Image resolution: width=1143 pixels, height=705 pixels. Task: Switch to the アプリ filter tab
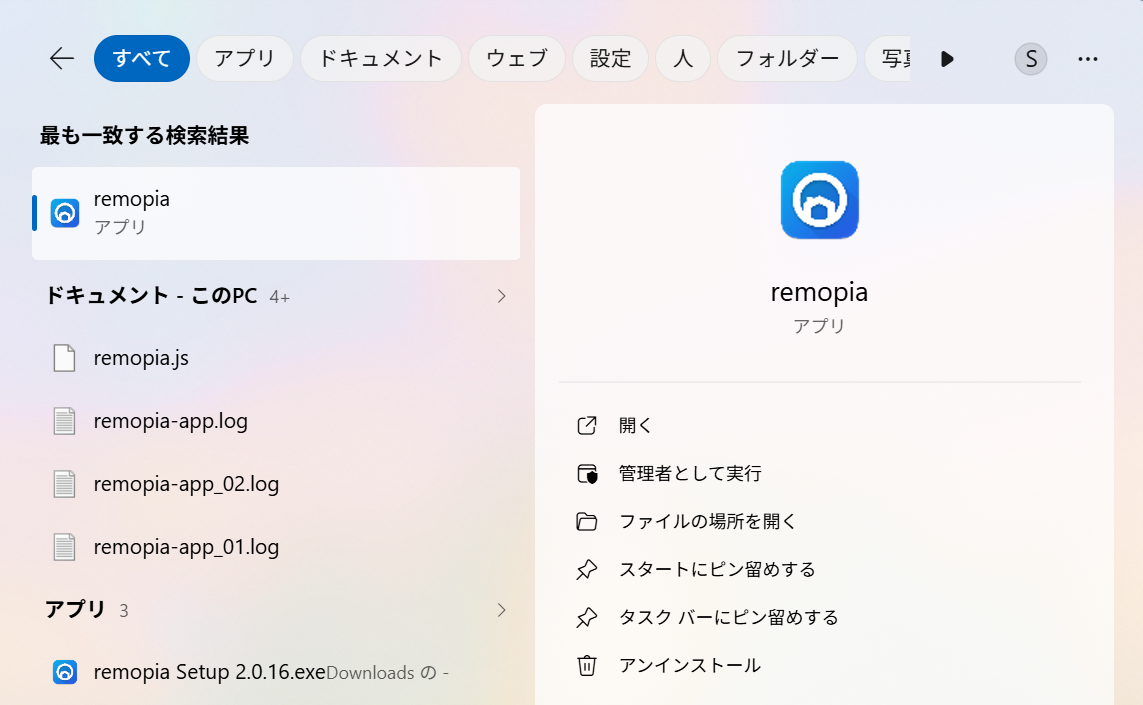click(x=244, y=58)
